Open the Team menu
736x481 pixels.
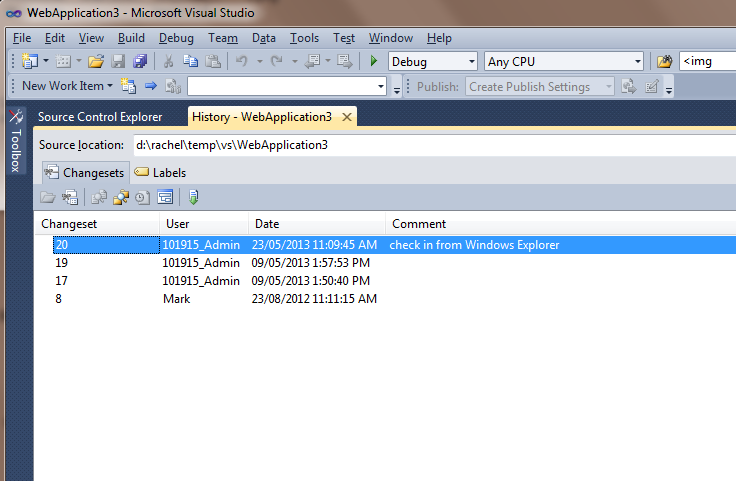click(x=223, y=38)
